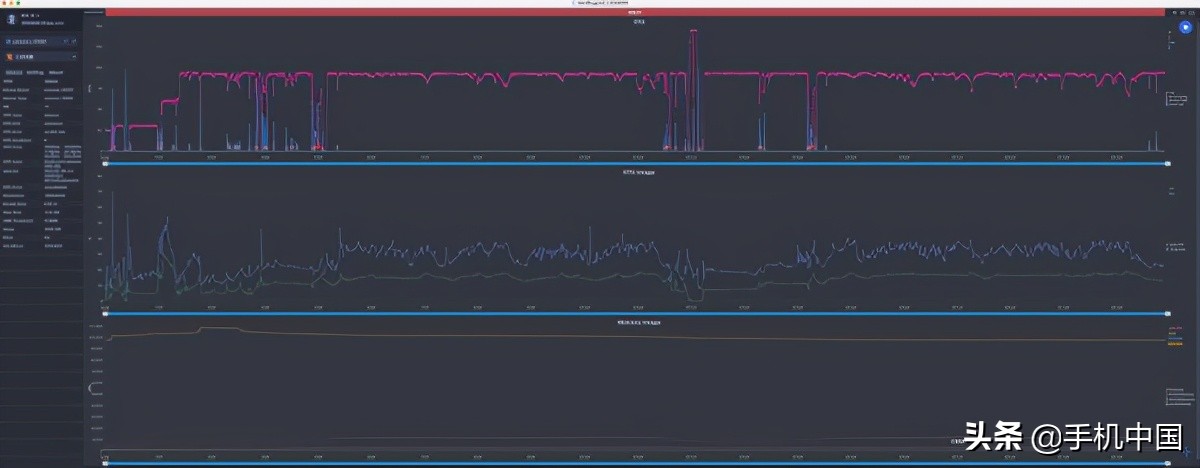Expand the app selector chevron arrow
The width and height of the screenshot is (1200, 468).
coord(73,57)
